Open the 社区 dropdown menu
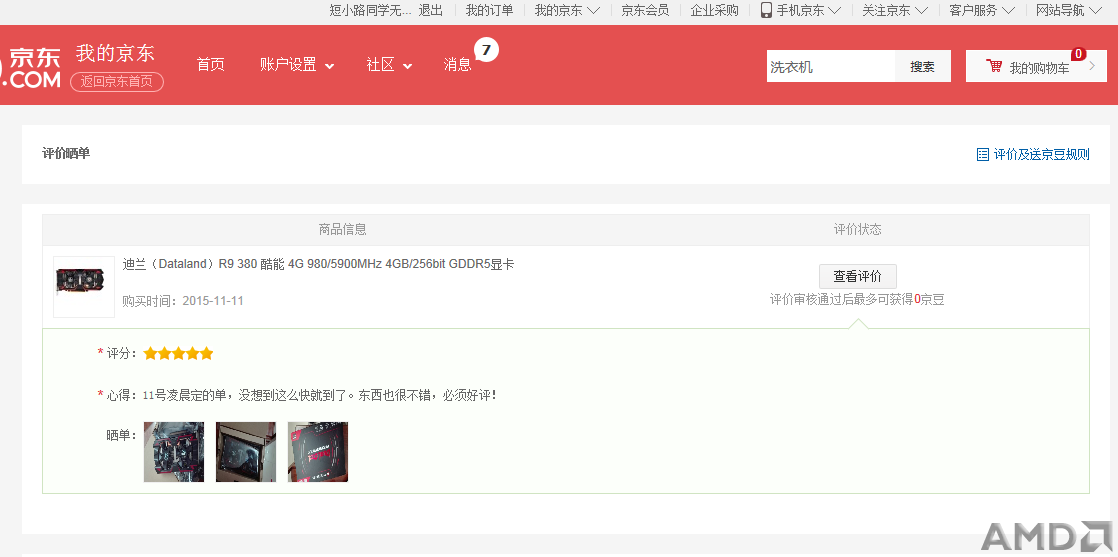This screenshot has width=1118, height=557. click(x=389, y=65)
